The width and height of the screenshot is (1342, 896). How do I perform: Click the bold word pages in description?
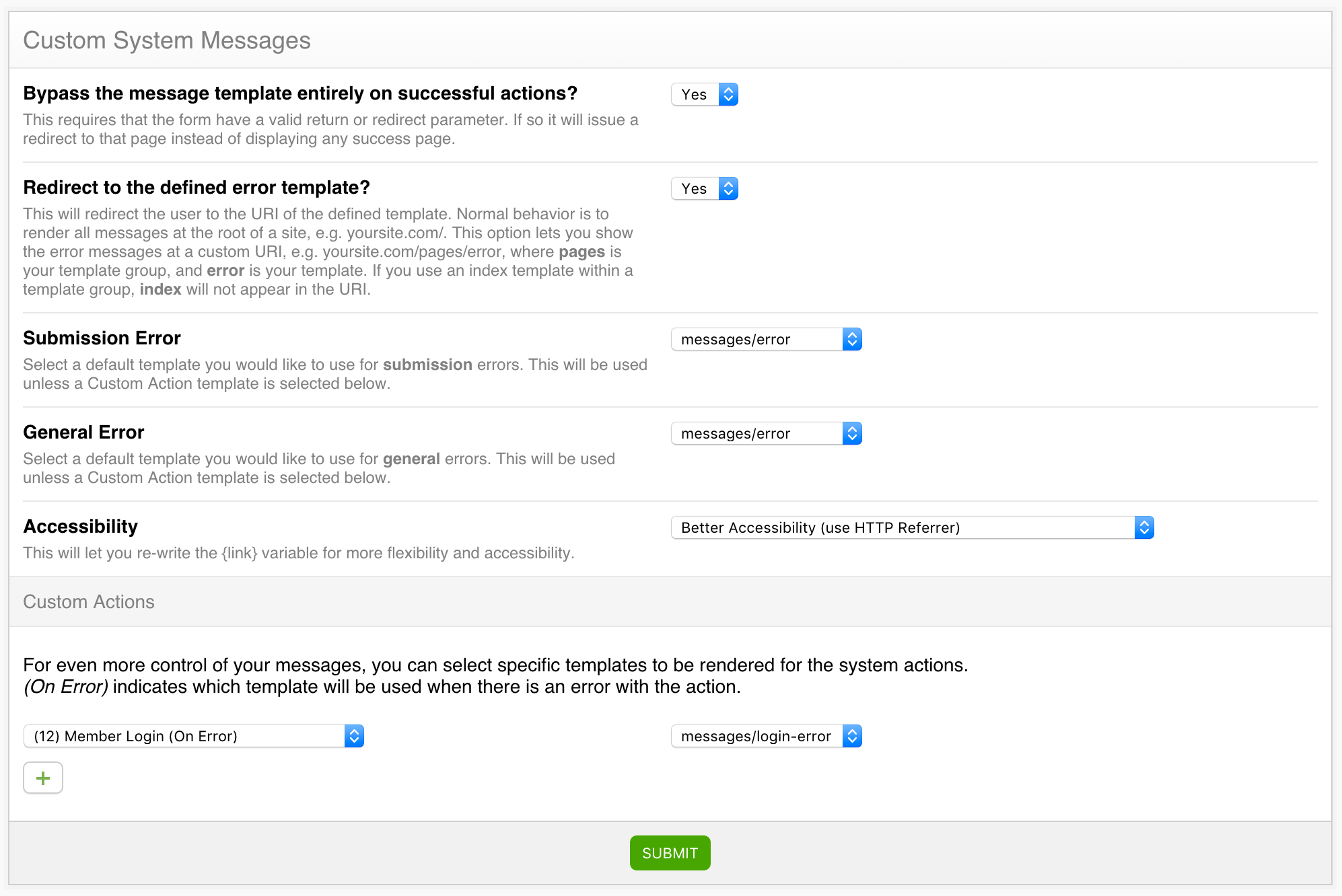click(x=581, y=252)
